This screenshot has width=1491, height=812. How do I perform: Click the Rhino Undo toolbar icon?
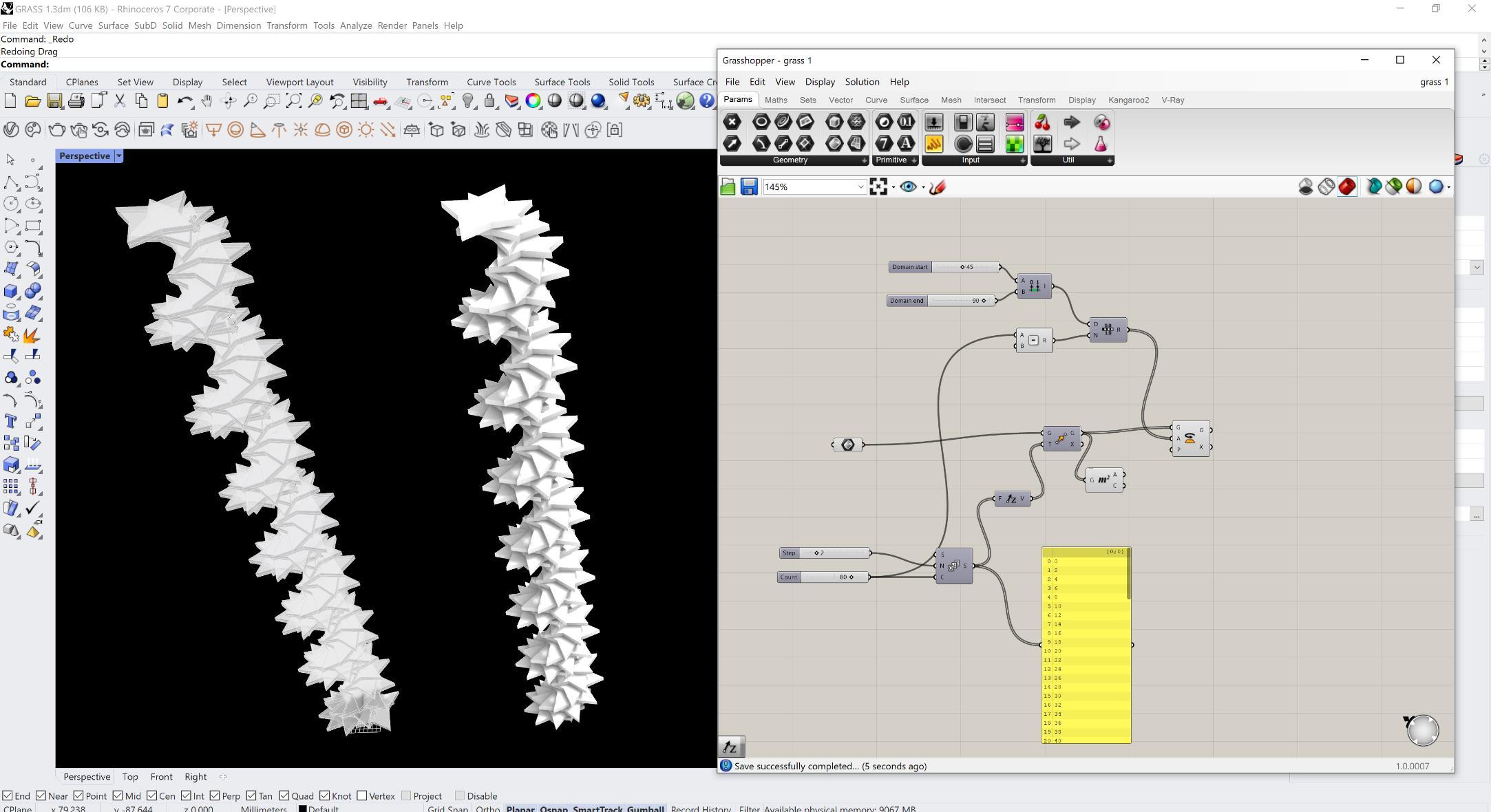184,101
